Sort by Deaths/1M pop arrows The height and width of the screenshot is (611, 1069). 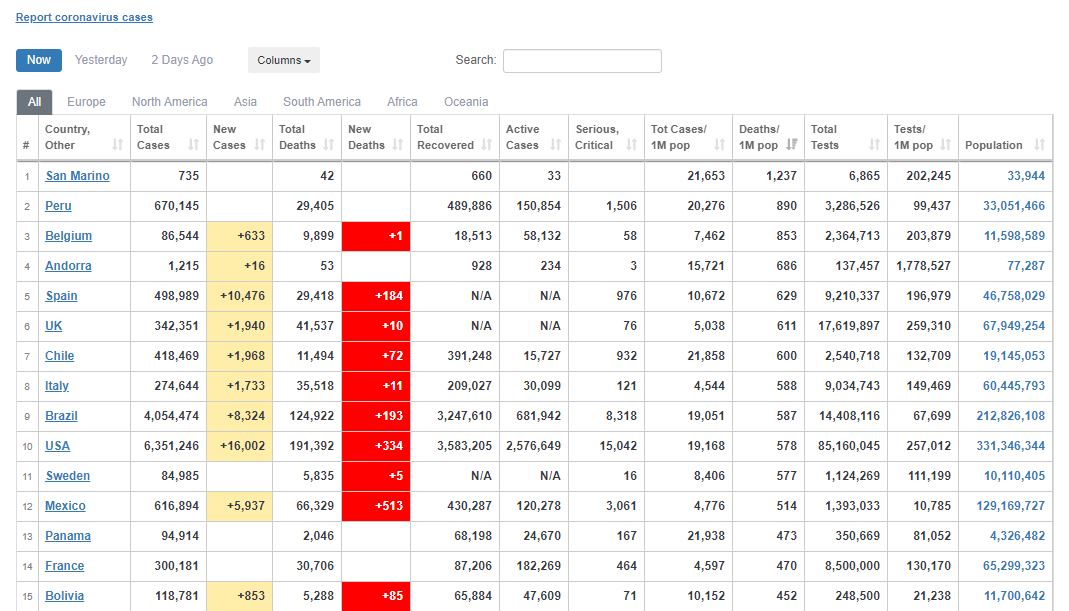tap(792, 145)
